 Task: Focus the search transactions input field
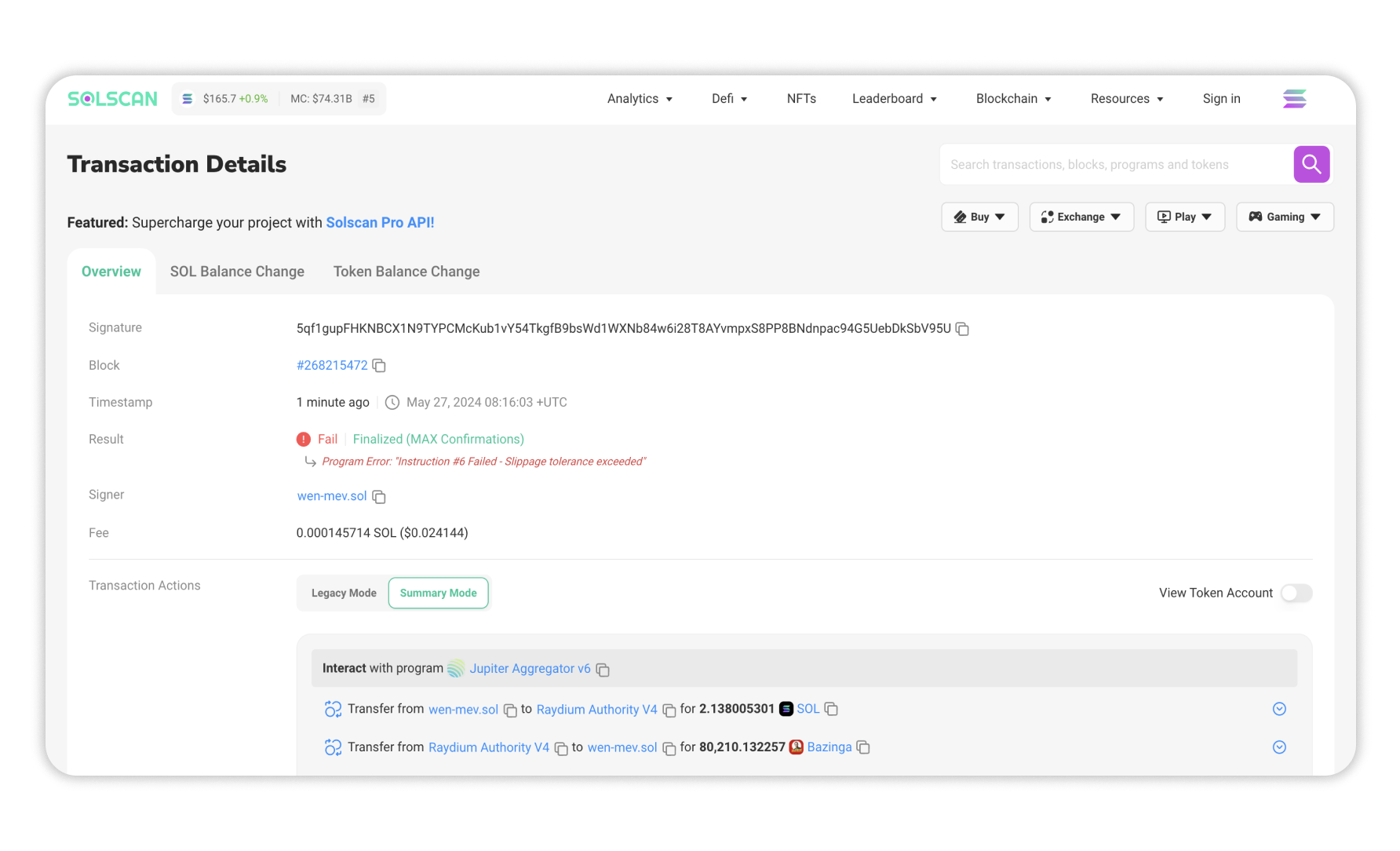pyautogui.click(x=1116, y=165)
